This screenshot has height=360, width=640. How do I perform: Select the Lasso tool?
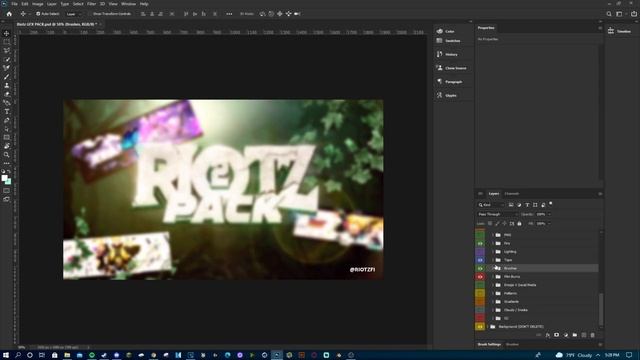pyautogui.click(x=7, y=50)
